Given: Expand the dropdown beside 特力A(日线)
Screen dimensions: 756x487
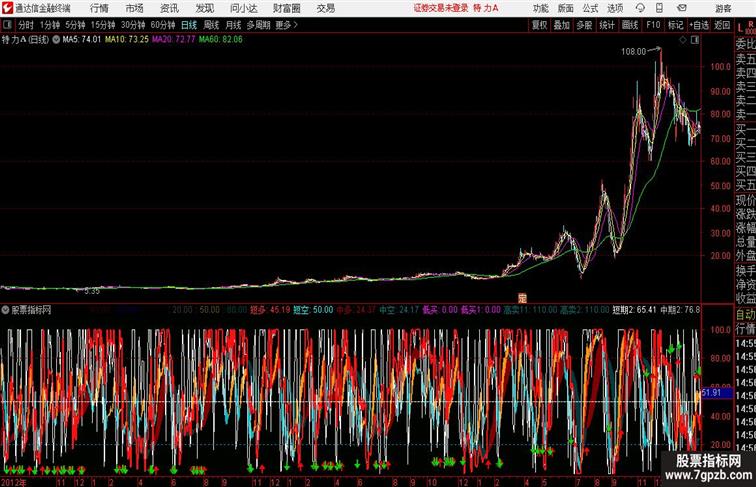Looking at the screenshot, I should click(x=56, y=40).
